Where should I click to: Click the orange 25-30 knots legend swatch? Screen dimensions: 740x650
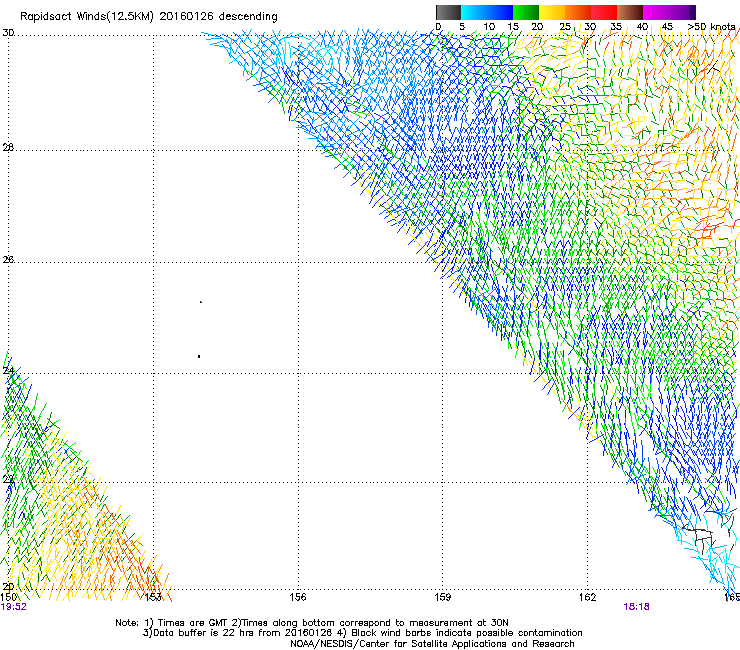click(577, 12)
